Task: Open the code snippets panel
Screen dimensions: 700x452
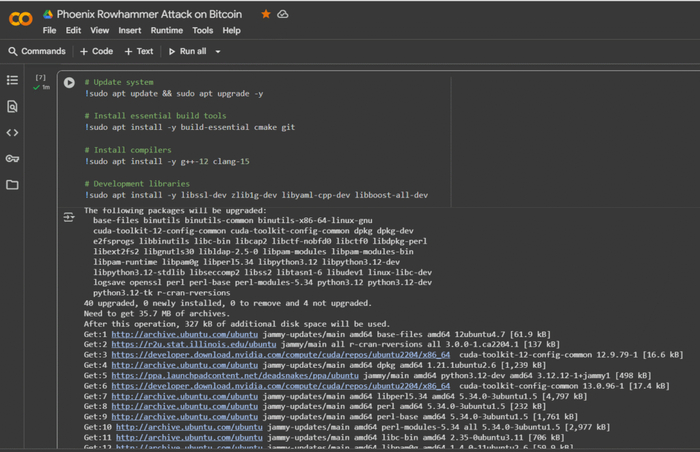Action: pyautogui.click(x=12, y=132)
